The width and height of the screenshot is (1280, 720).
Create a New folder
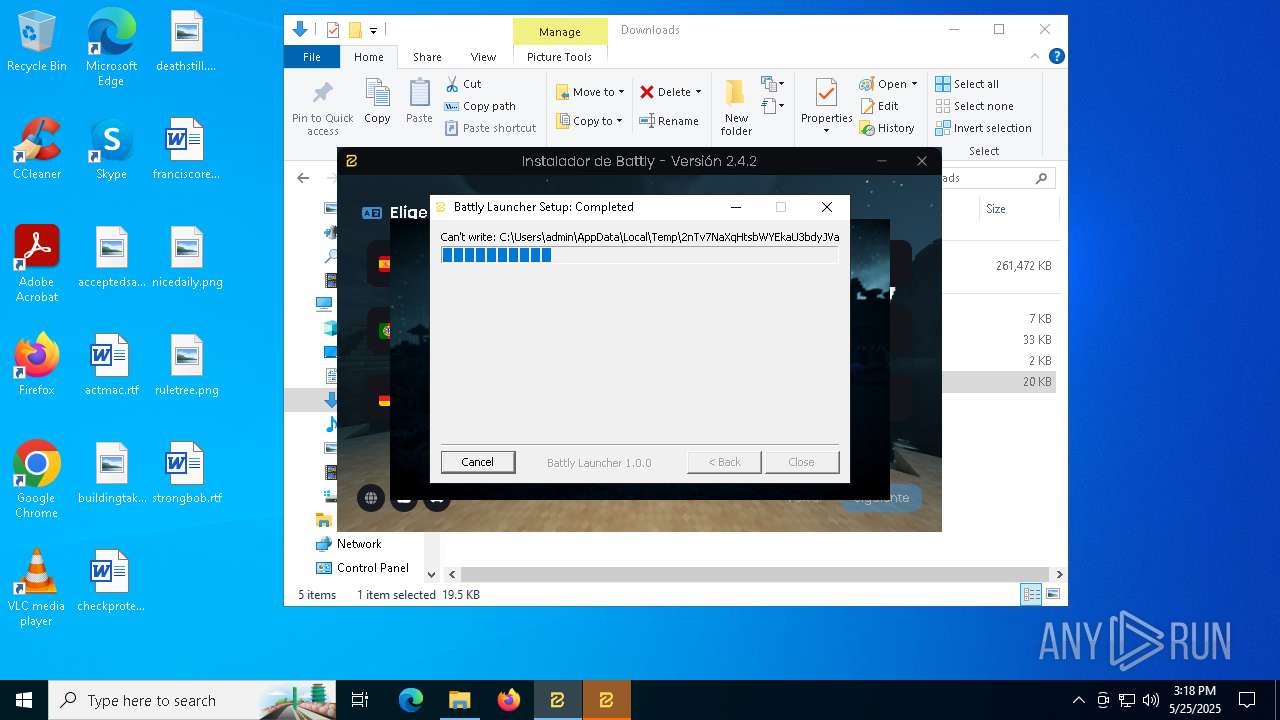(736, 108)
